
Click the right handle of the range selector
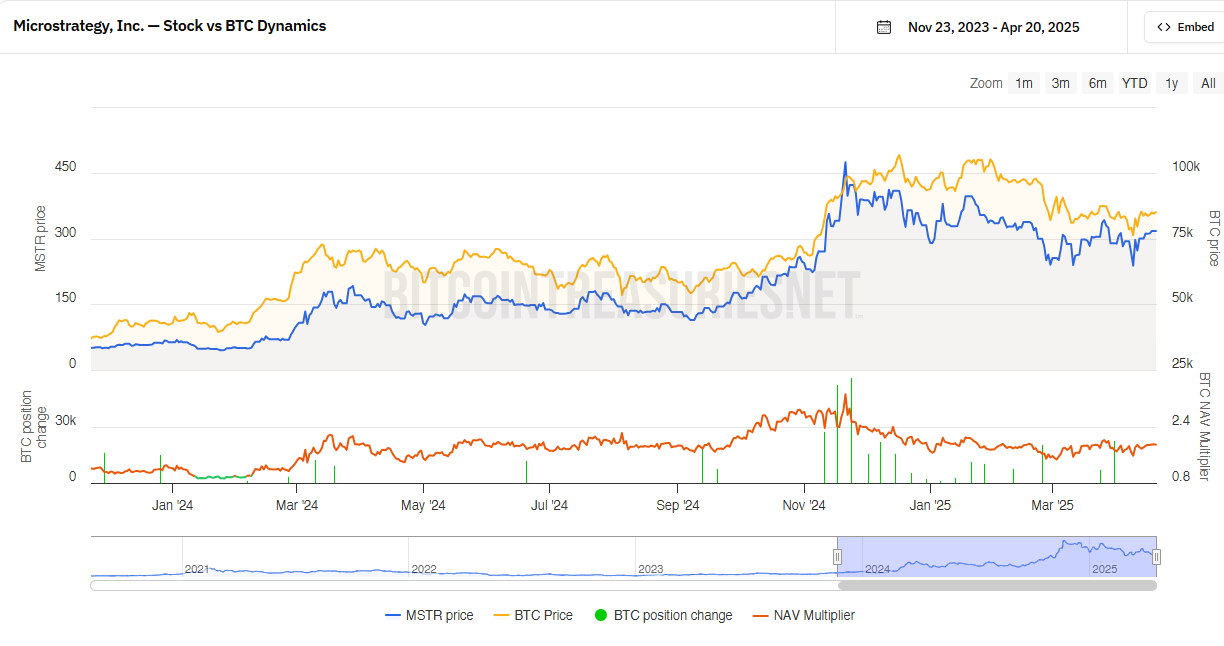click(x=1157, y=556)
